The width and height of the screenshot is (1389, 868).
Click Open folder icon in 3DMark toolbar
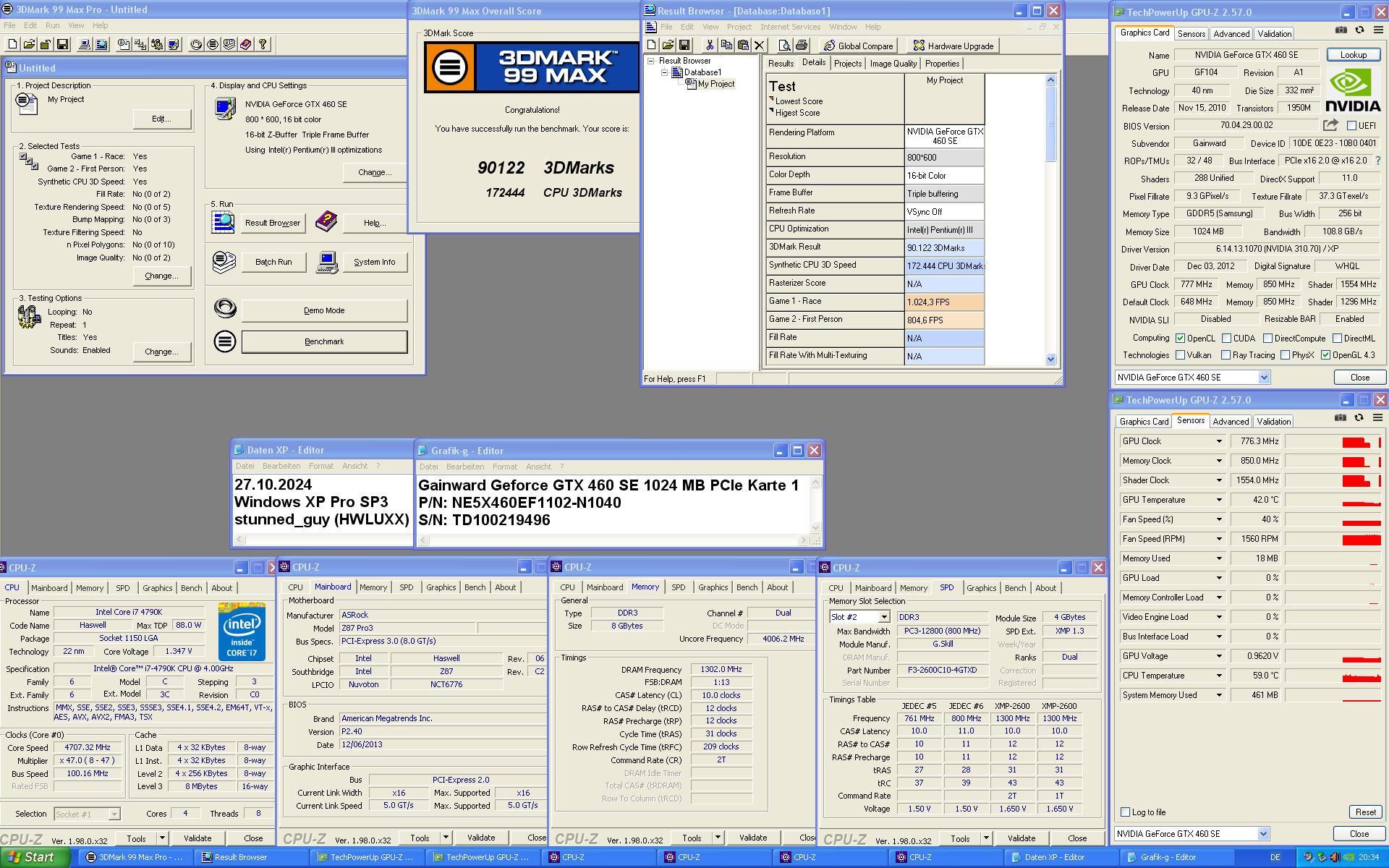29,44
